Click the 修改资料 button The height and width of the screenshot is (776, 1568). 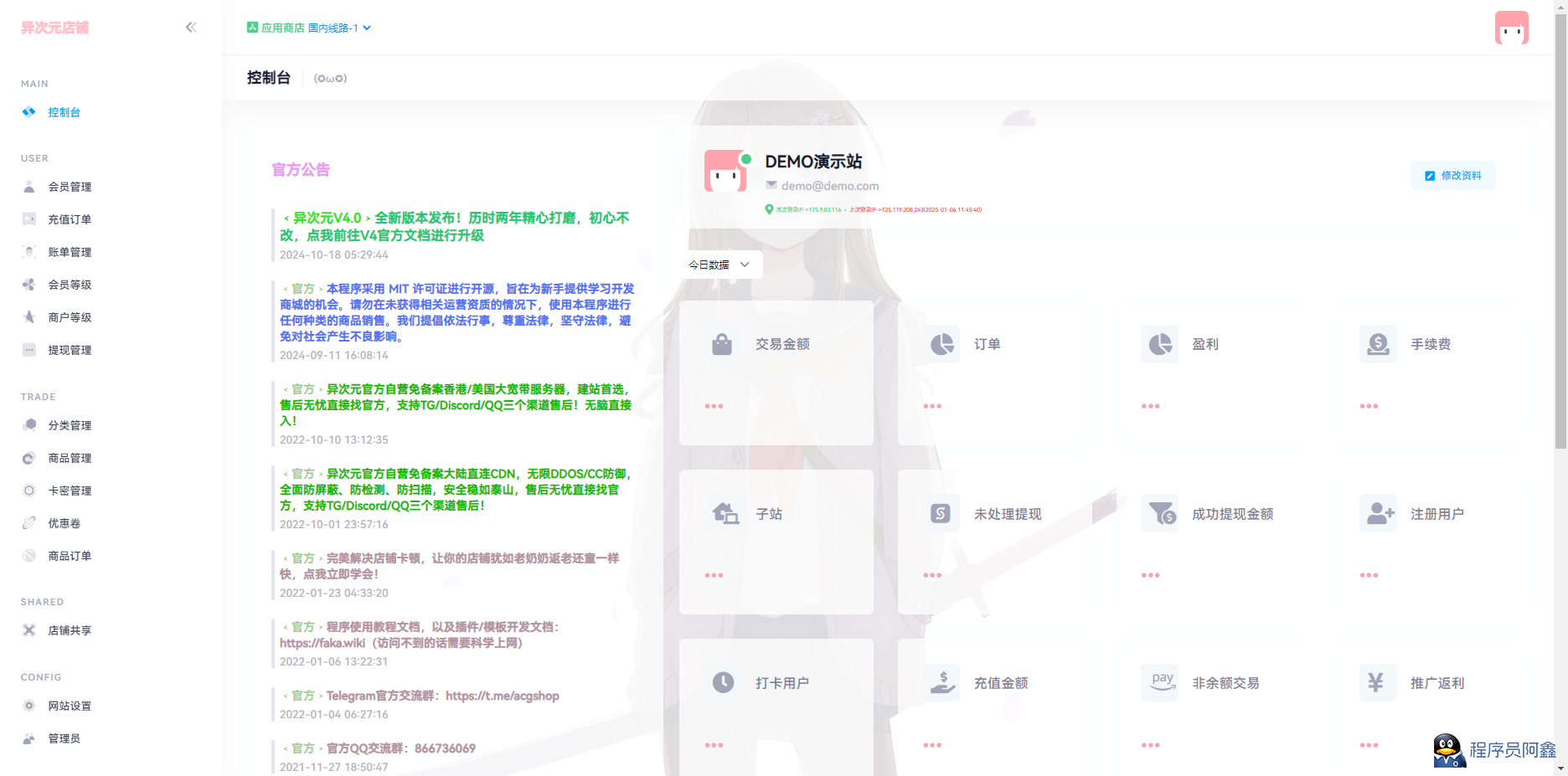[1453, 176]
